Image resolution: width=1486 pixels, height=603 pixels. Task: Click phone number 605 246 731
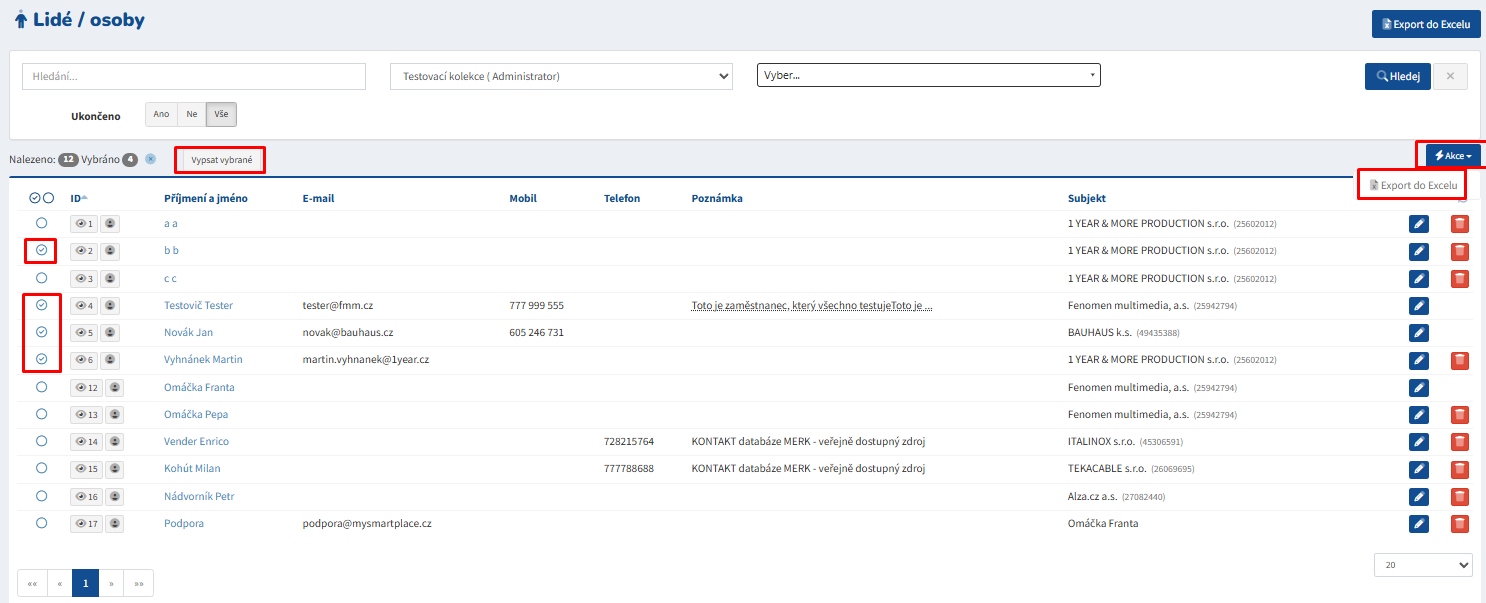coord(537,332)
